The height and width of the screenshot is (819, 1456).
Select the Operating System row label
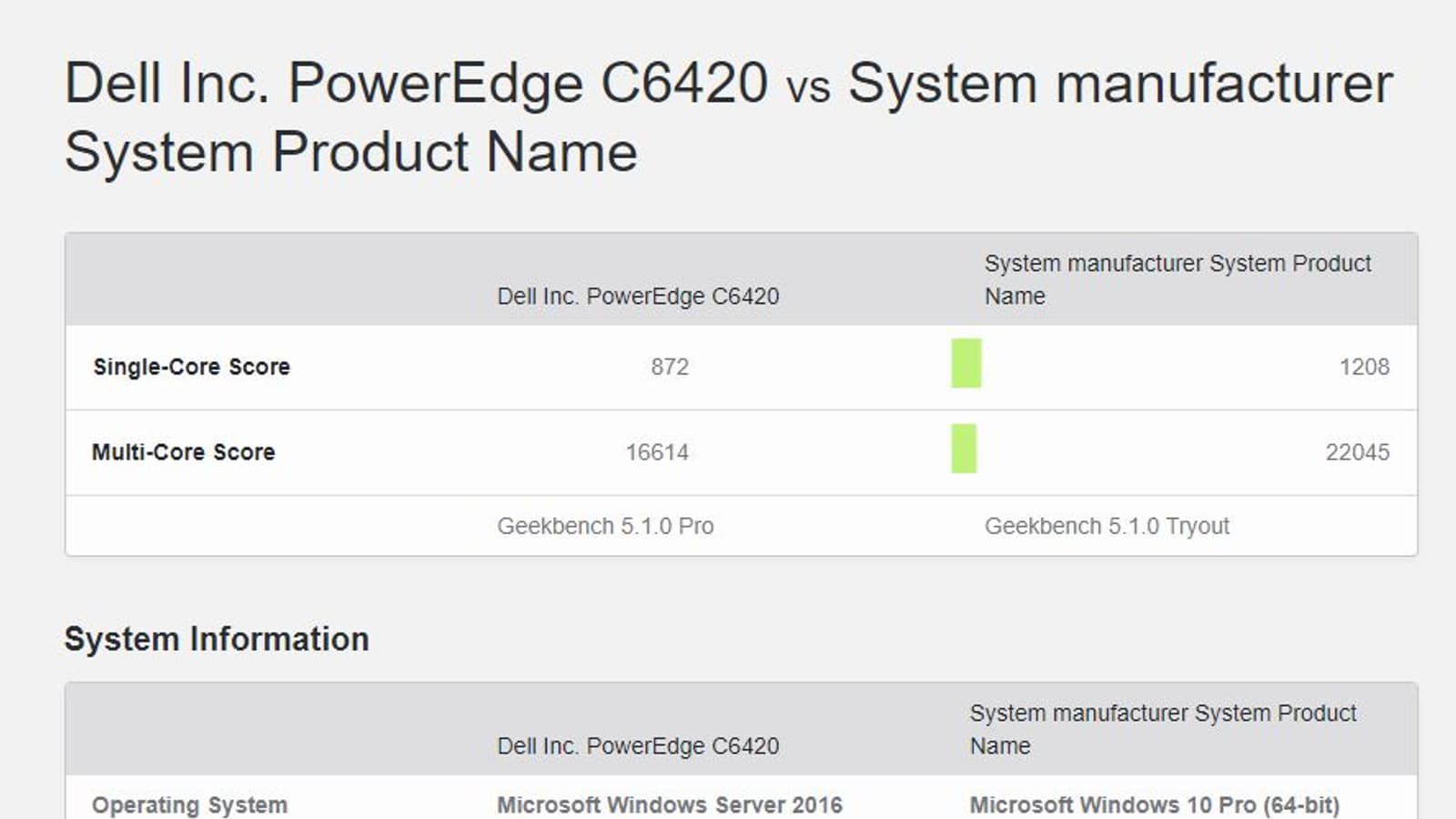189,805
